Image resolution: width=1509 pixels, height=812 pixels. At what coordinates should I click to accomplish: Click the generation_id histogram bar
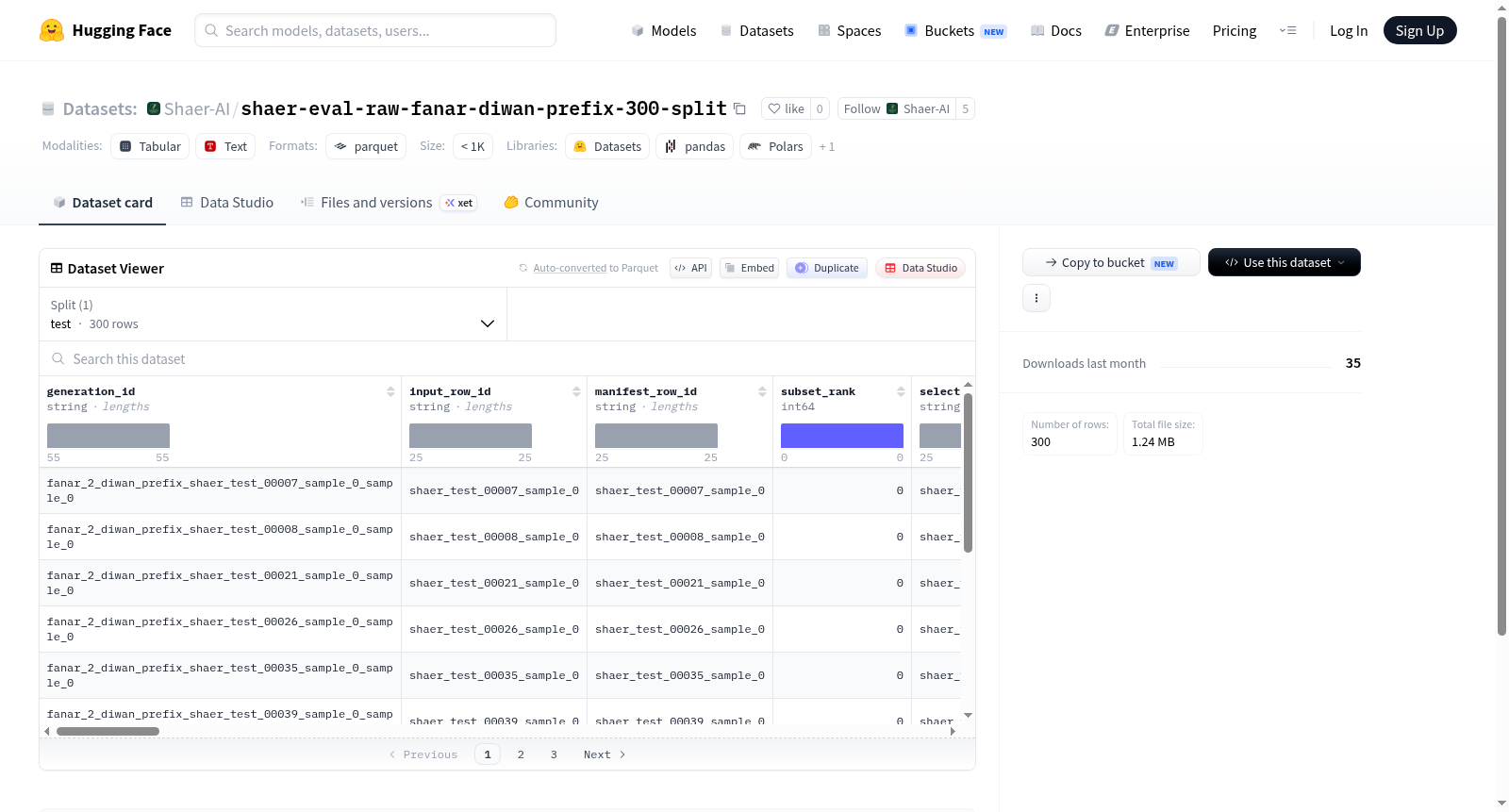coord(108,436)
